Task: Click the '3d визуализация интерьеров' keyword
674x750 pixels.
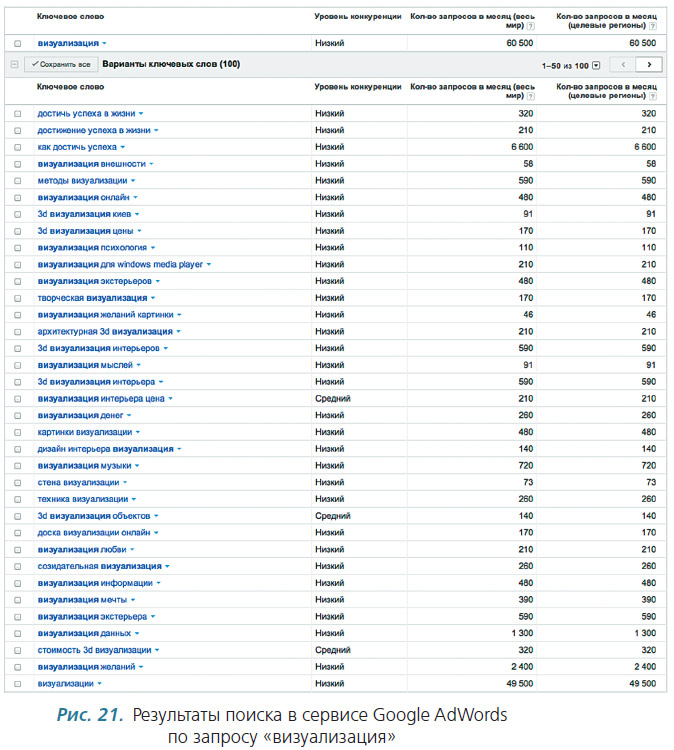Action: (99, 348)
